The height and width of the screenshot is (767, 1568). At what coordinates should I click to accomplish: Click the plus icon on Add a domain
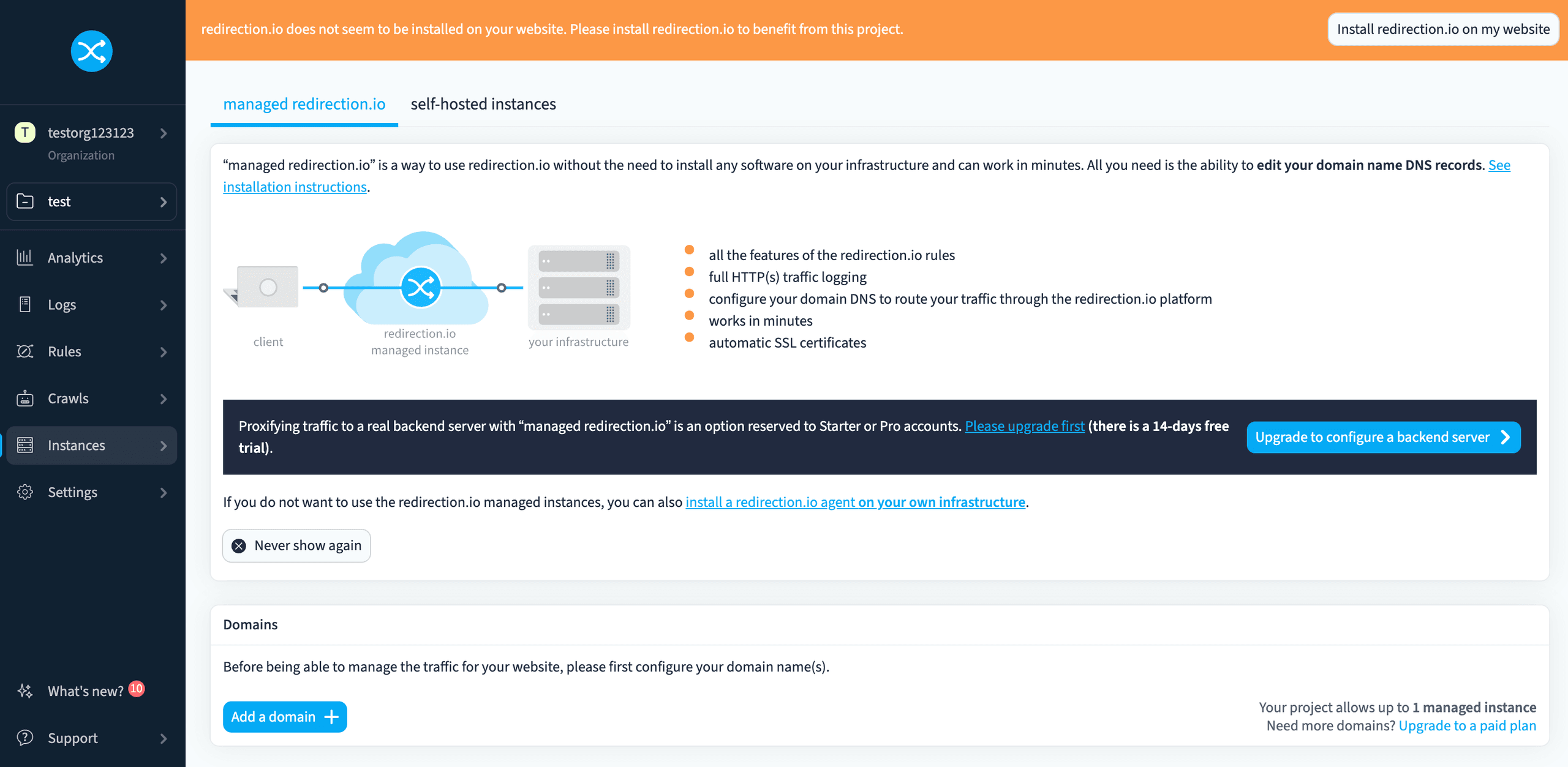coord(331,717)
